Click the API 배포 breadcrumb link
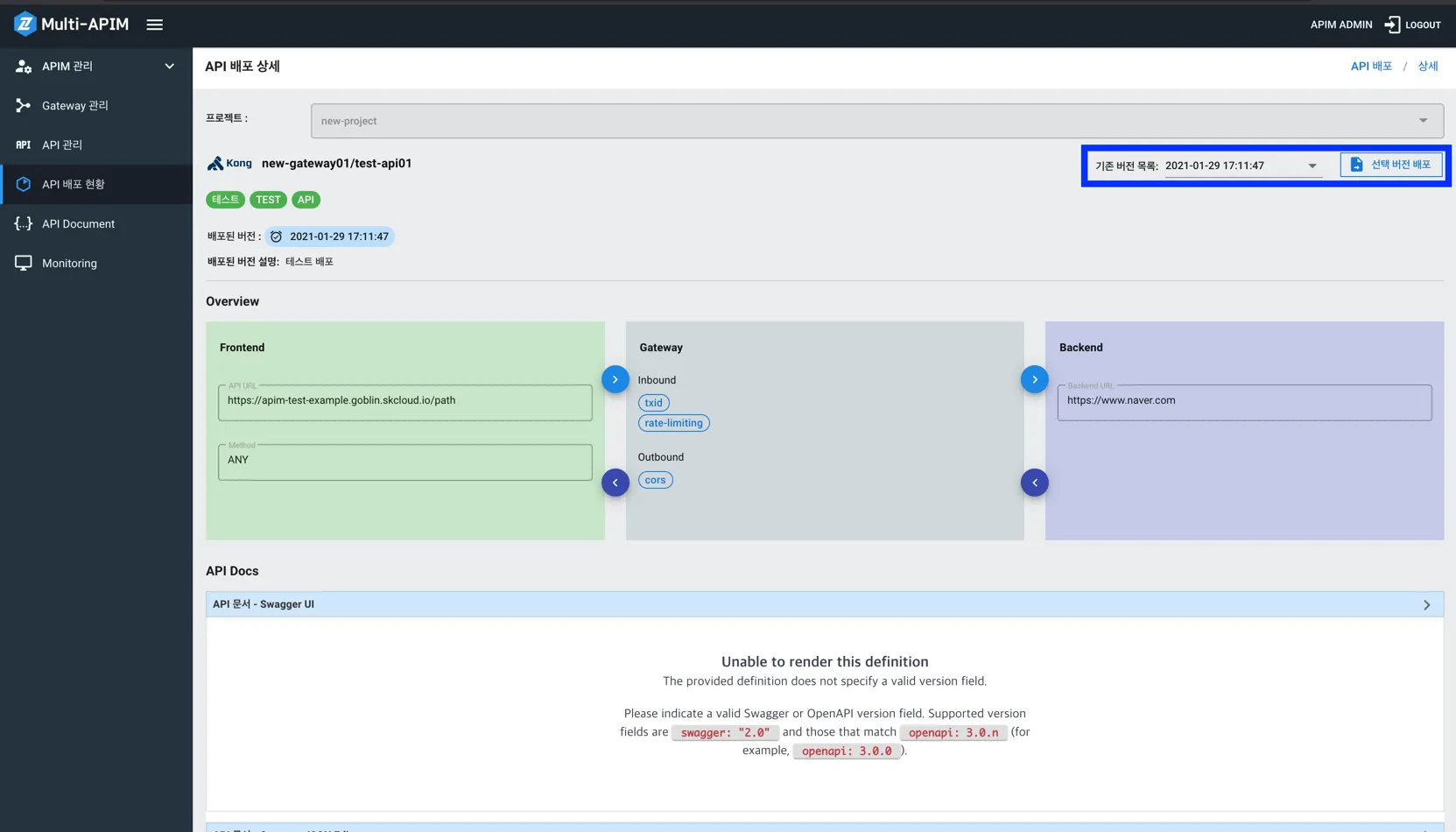 click(1370, 67)
